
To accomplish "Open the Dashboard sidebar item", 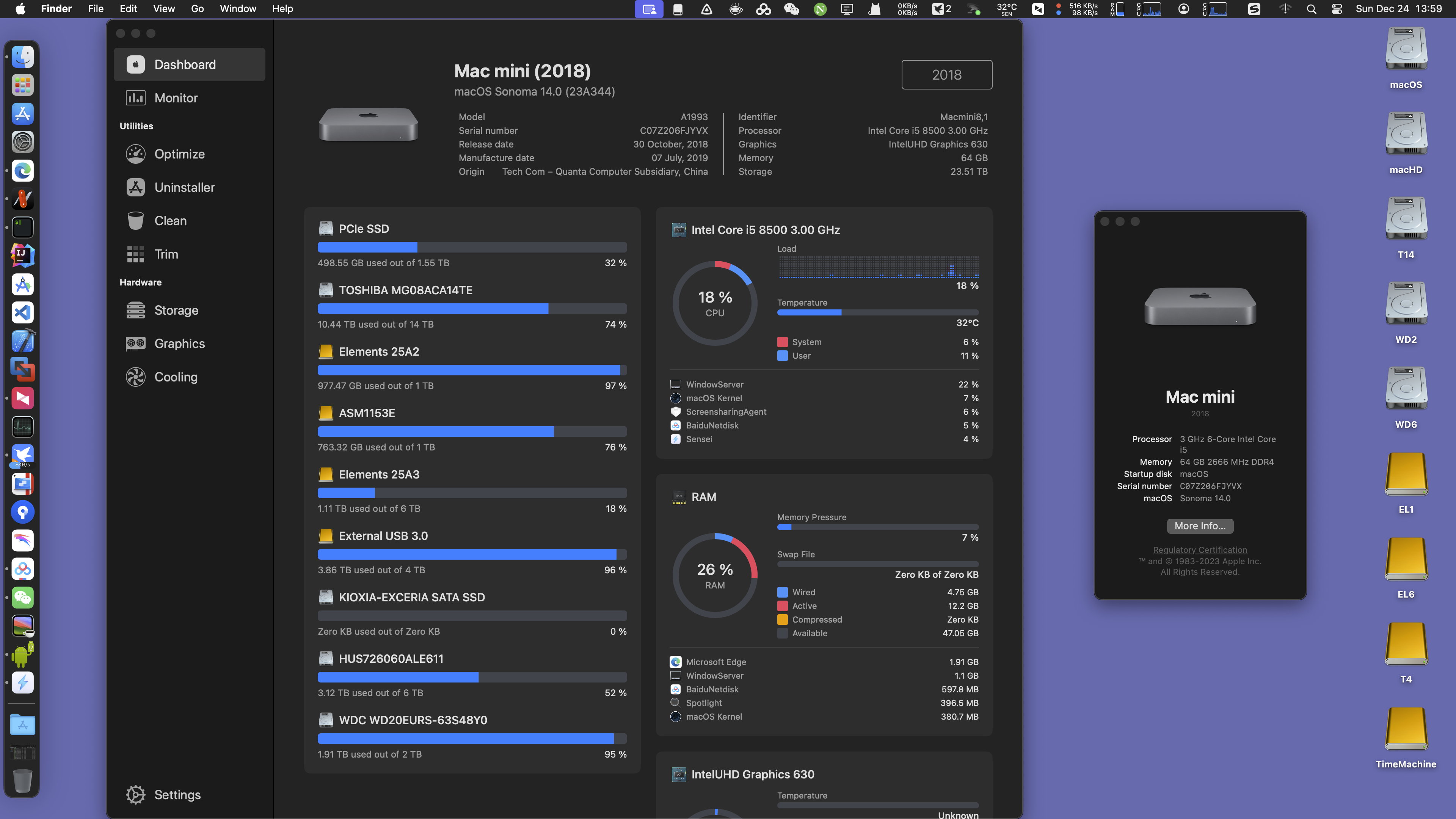I will pos(189,64).
